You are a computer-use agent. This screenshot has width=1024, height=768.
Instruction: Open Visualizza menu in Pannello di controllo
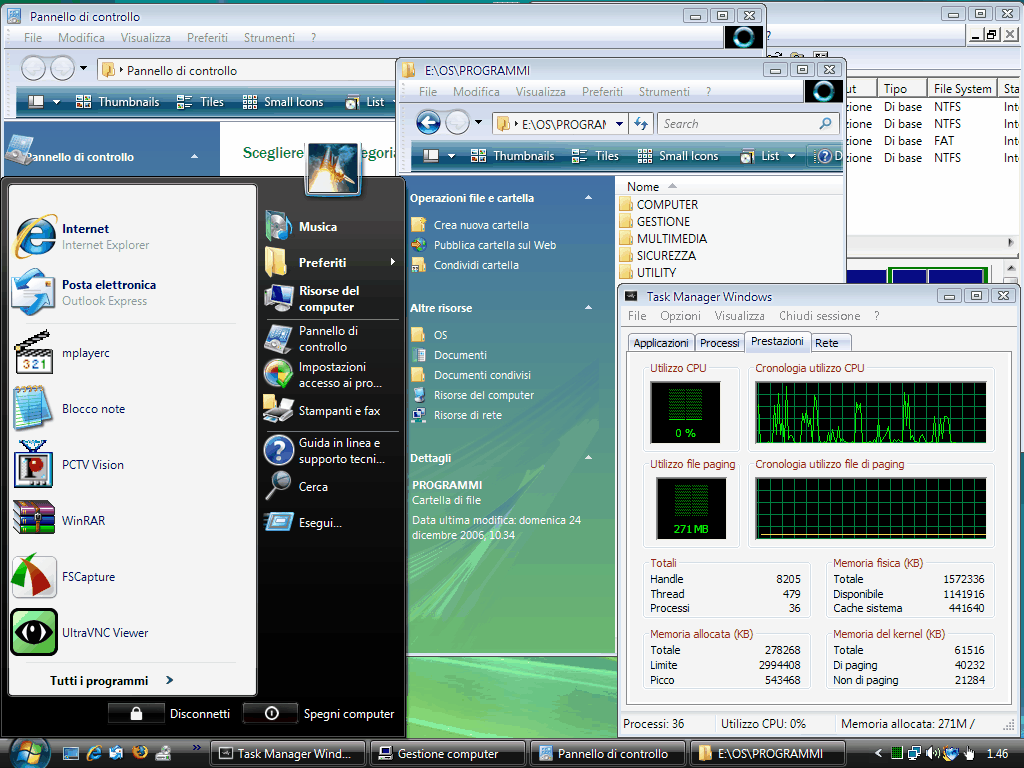(x=145, y=38)
